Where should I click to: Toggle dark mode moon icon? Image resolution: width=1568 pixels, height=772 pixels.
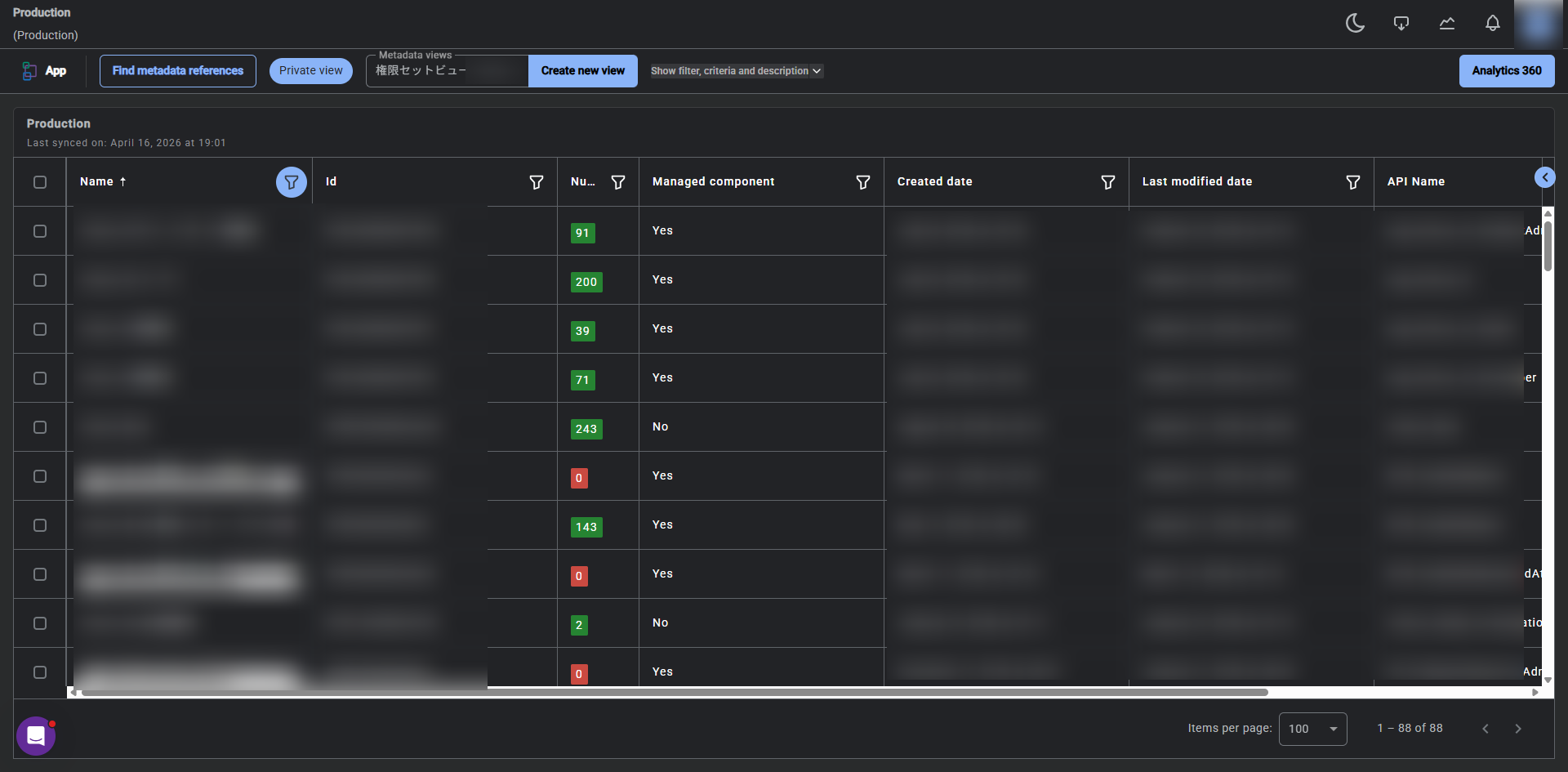coord(1355,24)
